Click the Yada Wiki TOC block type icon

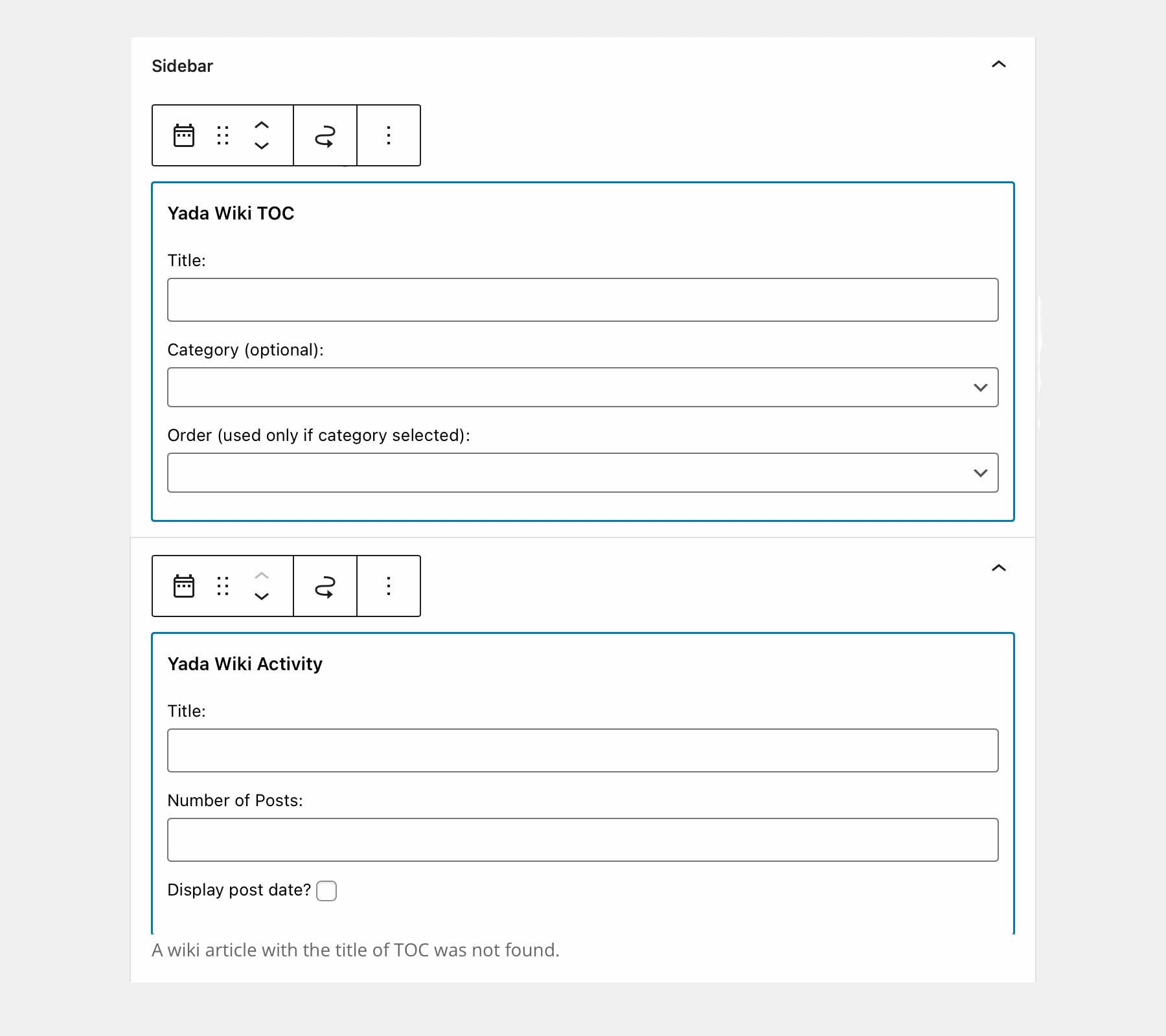pyautogui.click(x=184, y=135)
